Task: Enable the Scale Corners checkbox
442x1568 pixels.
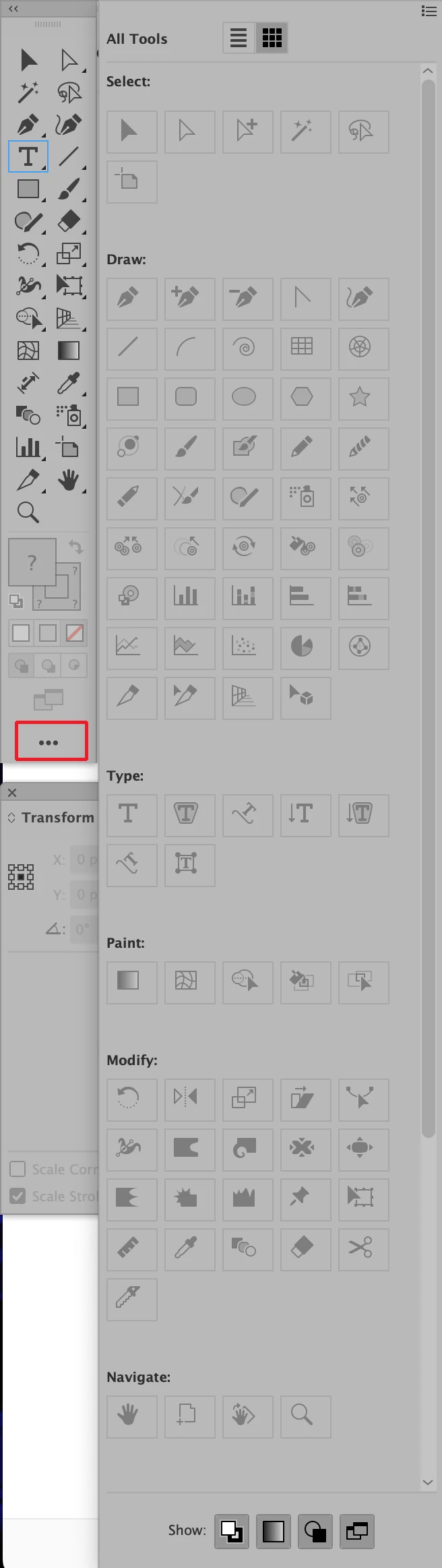Action: pyautogui.click(x=18, y=1169)
